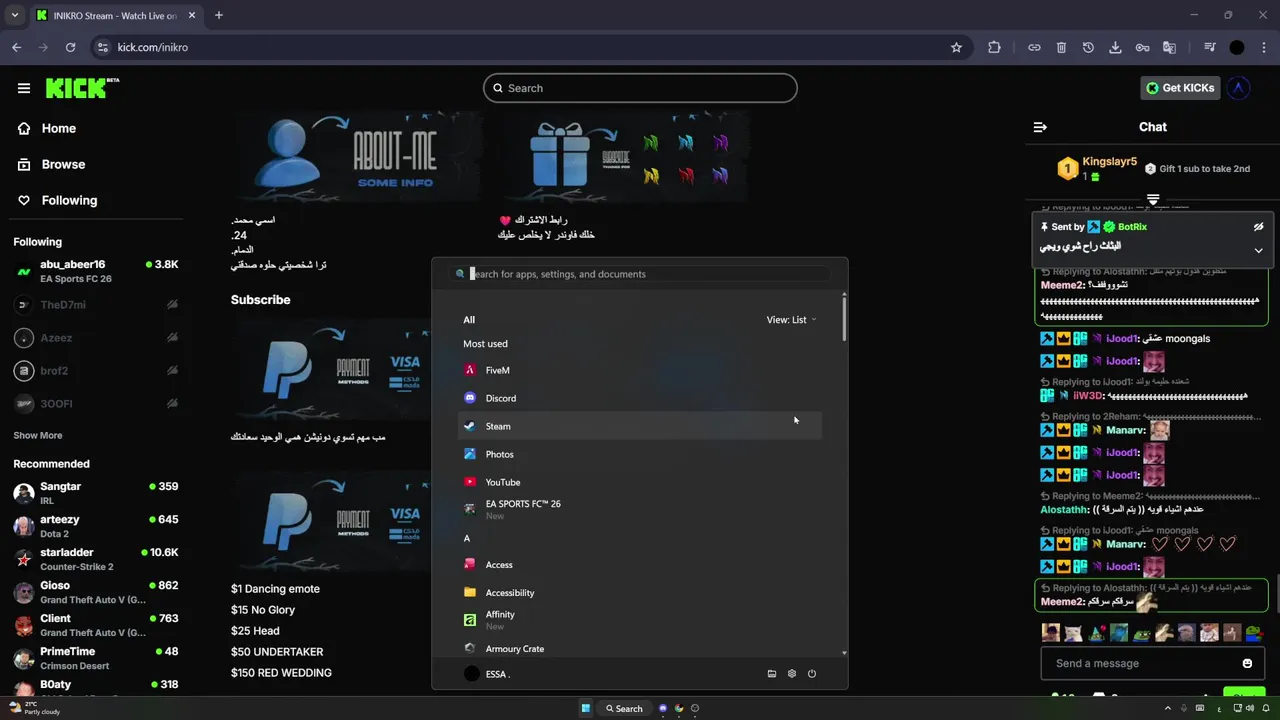
Task: Click the trash can extension icon
Action: click(1061, 47)
